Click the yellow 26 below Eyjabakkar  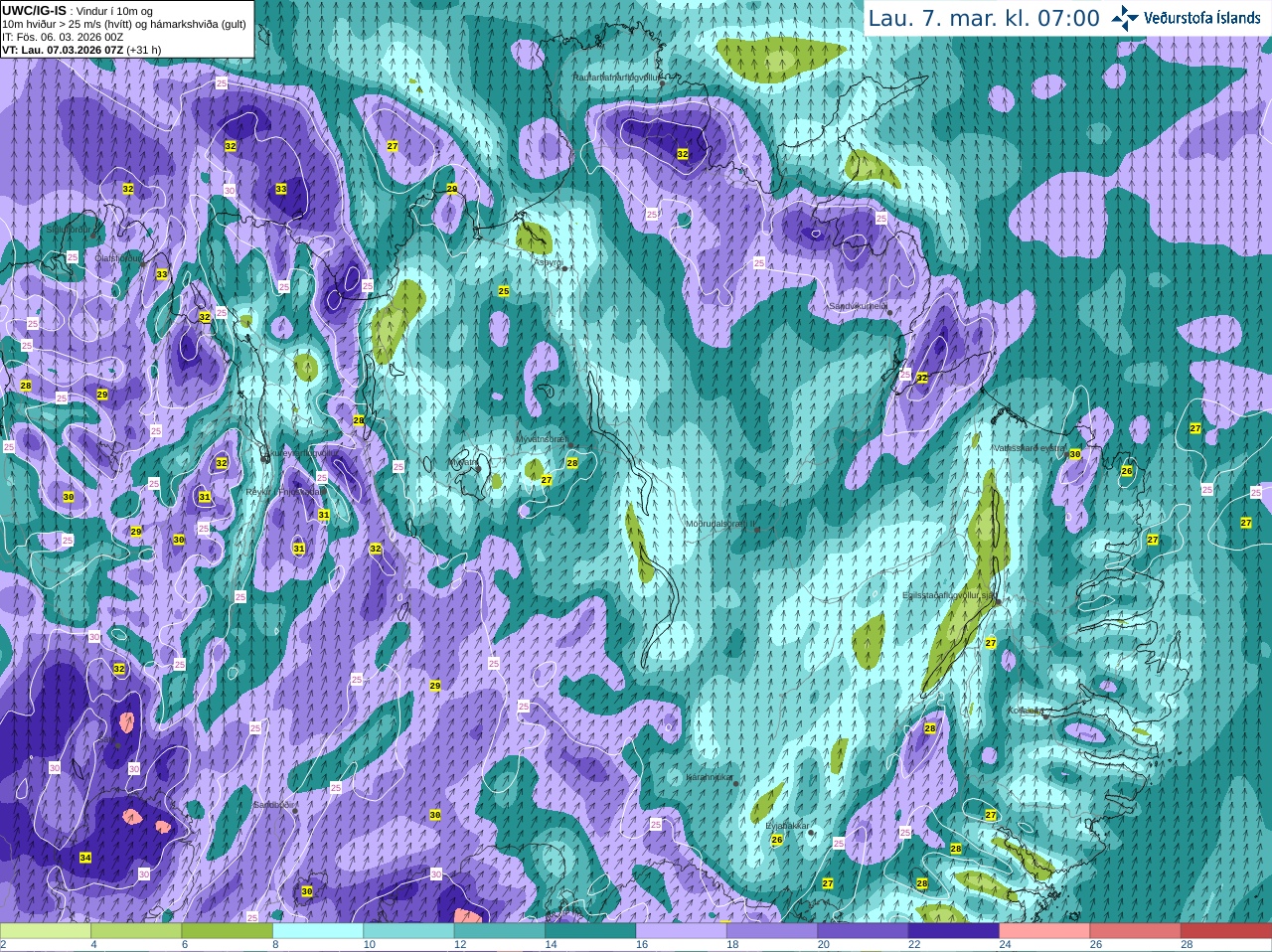tap(777, 840)
